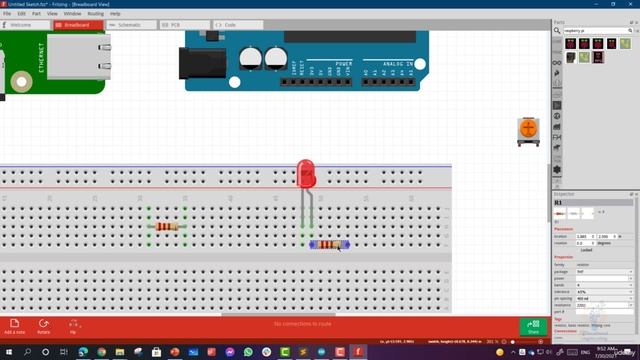
Task: Open the Edit menu
Action: [x=21, y=13]
